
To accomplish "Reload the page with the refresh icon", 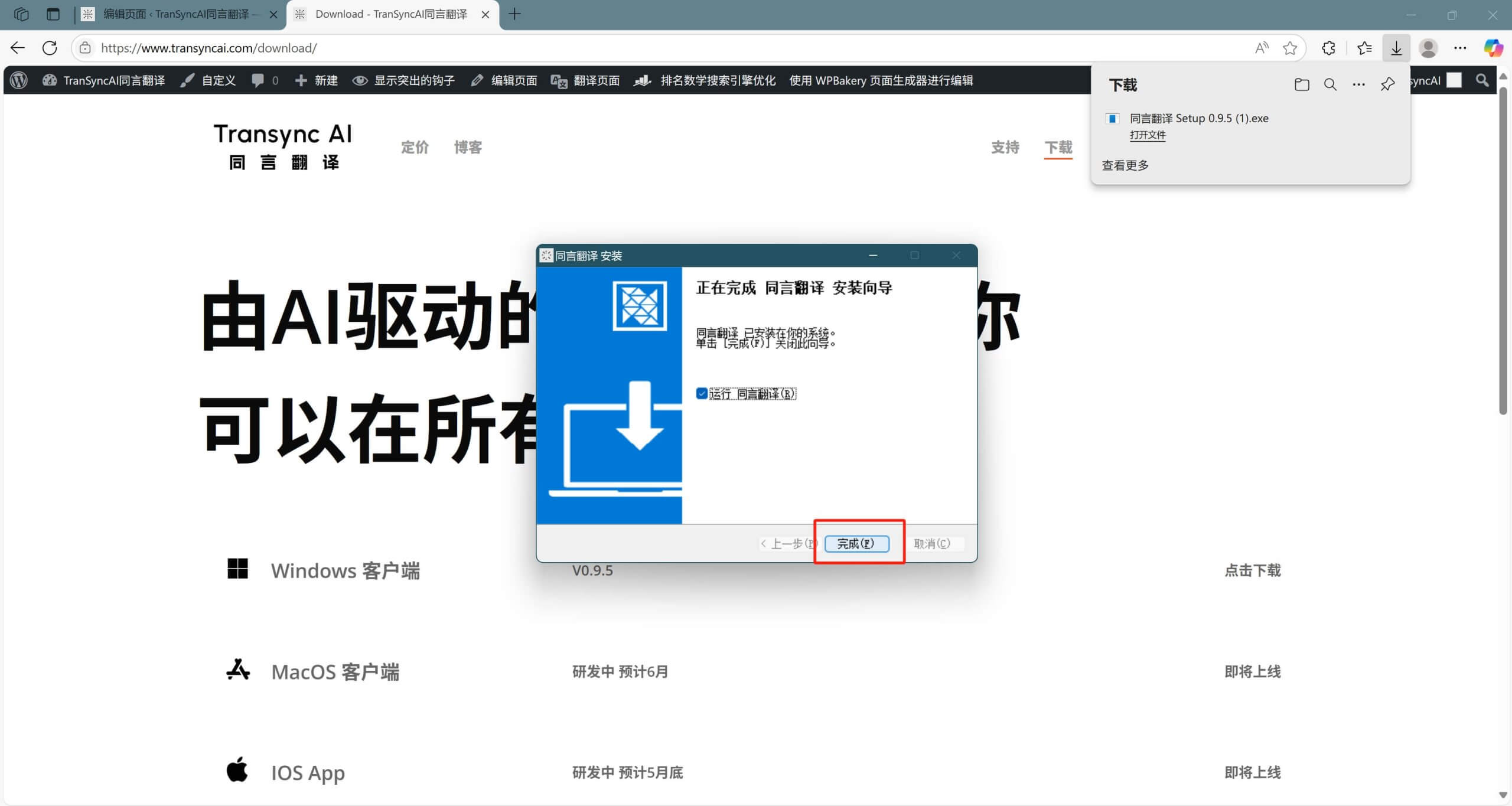I will pyautogui.click(x=50, y=48).
